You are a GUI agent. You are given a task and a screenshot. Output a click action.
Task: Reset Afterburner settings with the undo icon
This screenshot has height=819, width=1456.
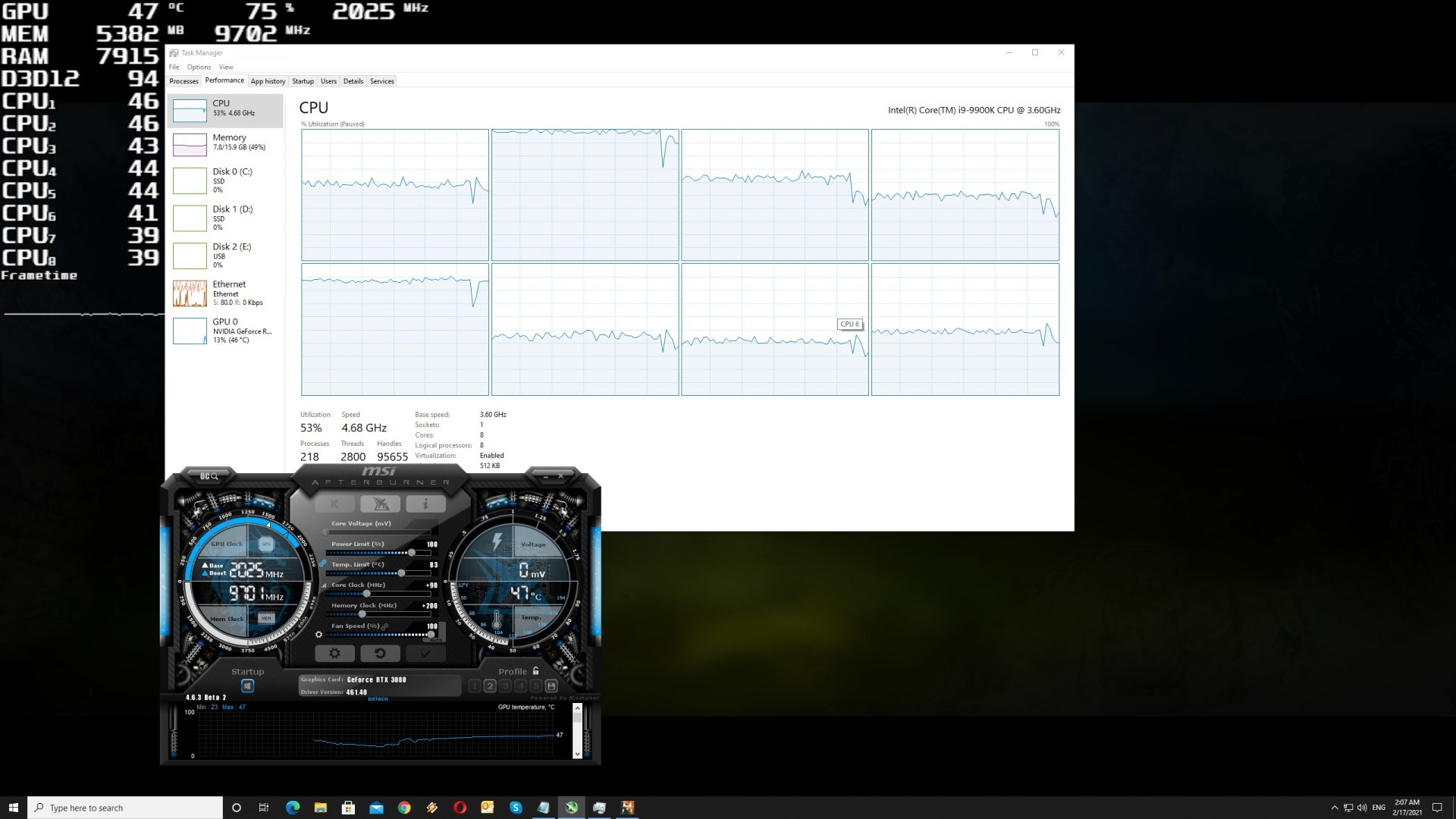(x=380, y=653)
